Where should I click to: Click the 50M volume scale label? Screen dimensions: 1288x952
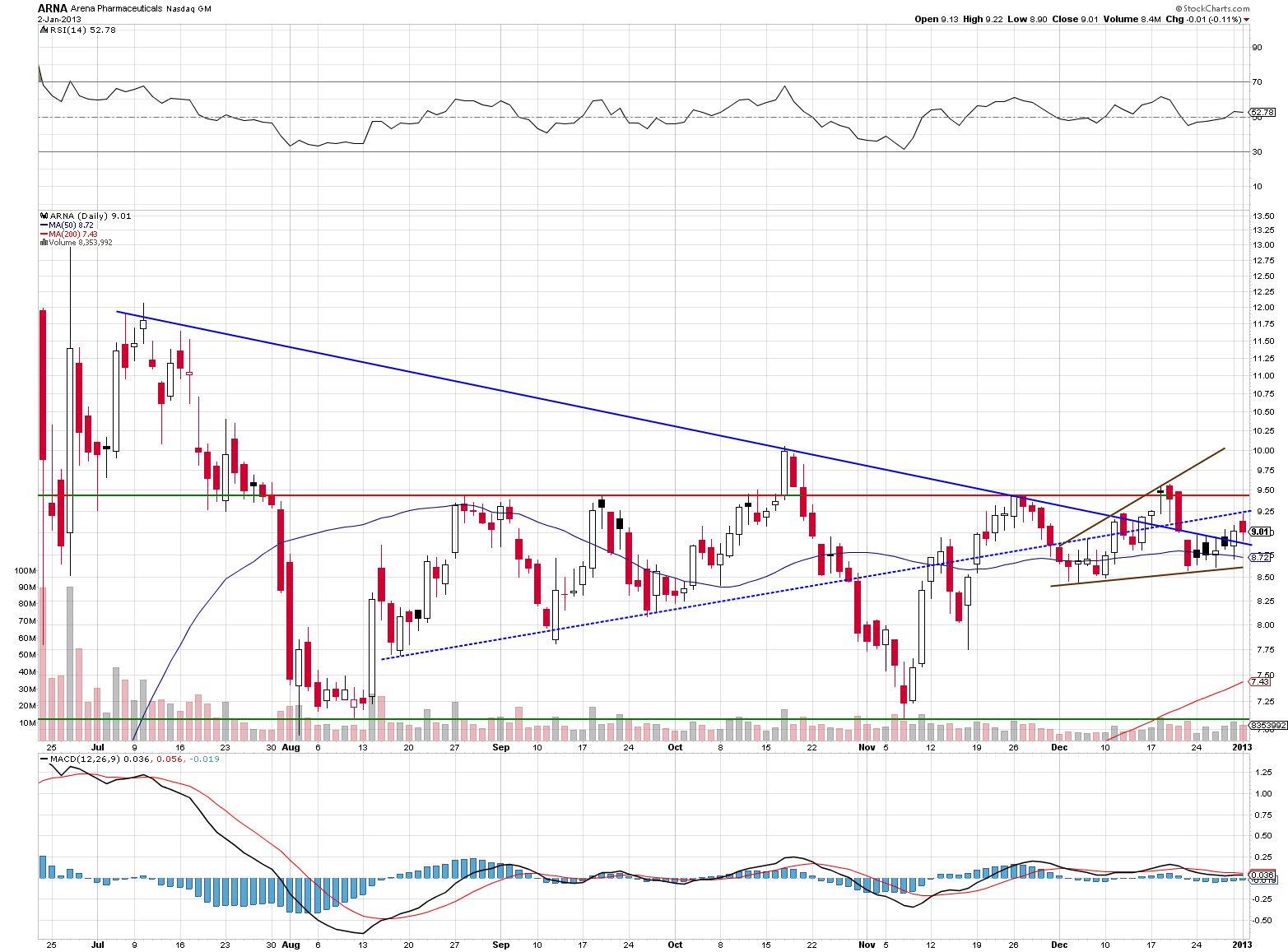click(27, 655)
